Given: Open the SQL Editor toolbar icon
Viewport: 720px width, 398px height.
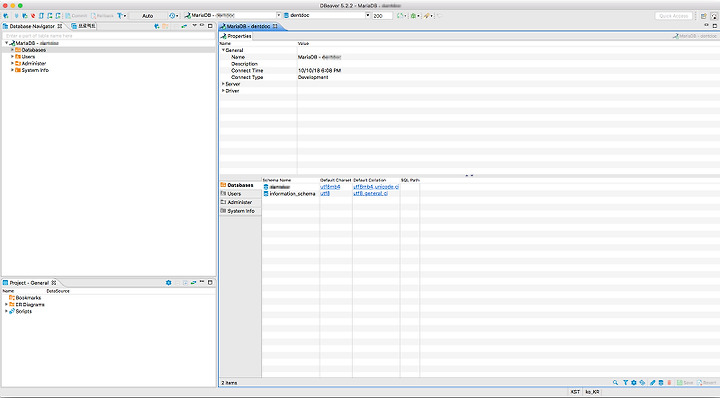Looking at the screenshot, I should point(41,16).
